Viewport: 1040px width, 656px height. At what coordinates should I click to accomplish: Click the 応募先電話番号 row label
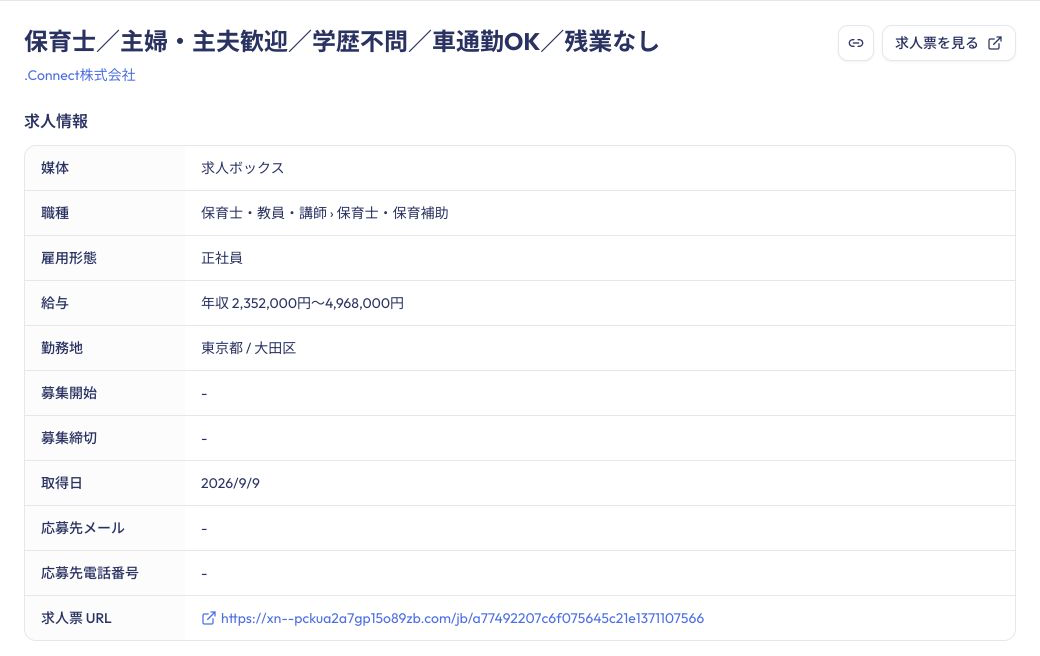coord(90,573)
